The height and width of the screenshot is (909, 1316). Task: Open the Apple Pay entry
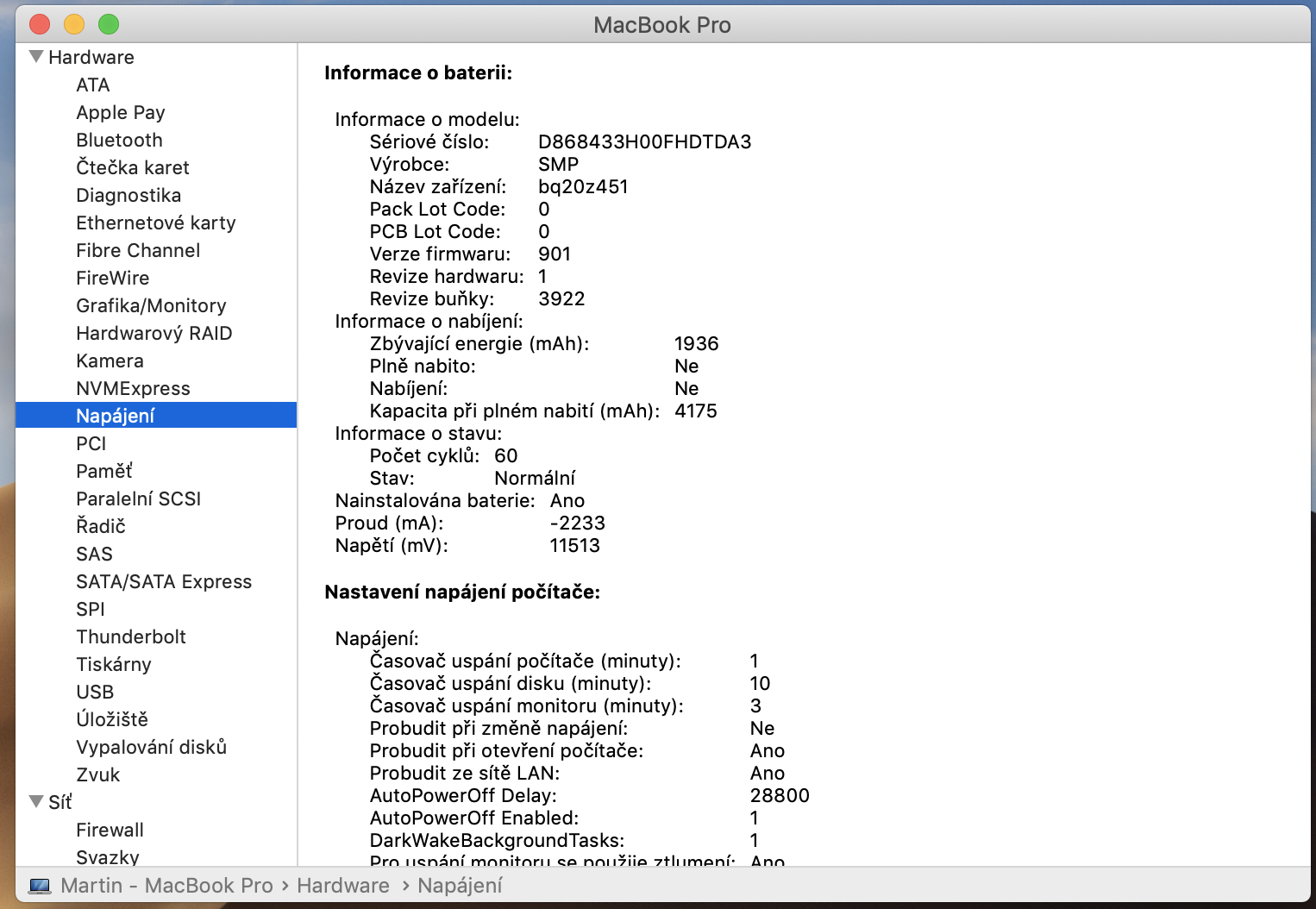click(x=121, y=112)
